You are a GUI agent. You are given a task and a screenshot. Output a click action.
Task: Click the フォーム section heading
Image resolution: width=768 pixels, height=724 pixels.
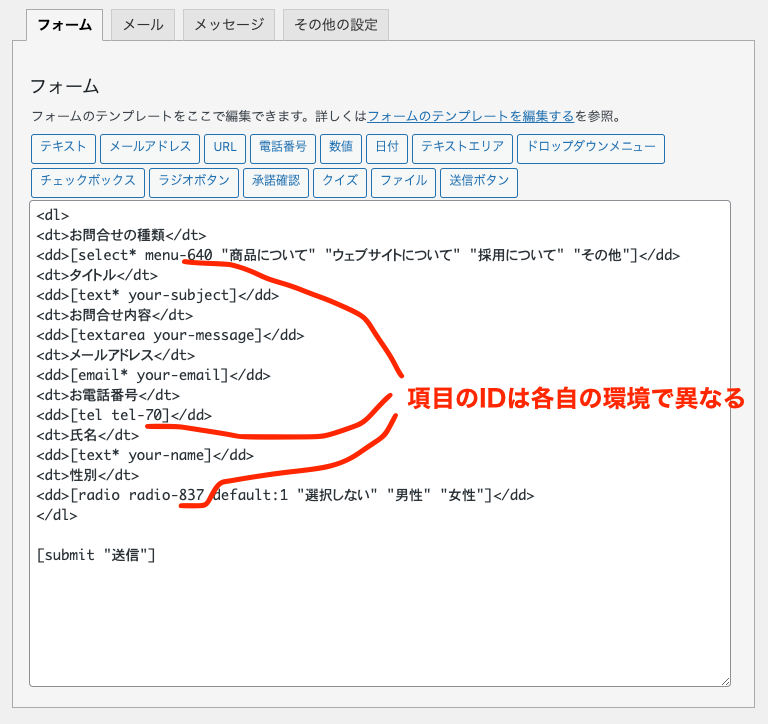(64, 86)
